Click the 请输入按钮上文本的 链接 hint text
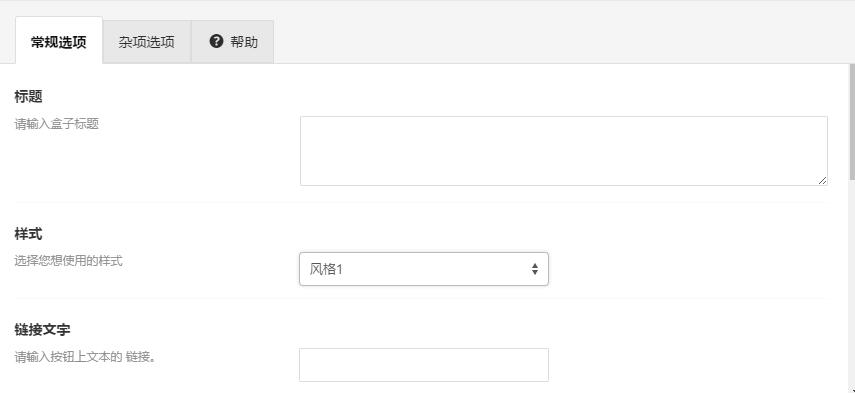855x393 pixels. (85, 357)
